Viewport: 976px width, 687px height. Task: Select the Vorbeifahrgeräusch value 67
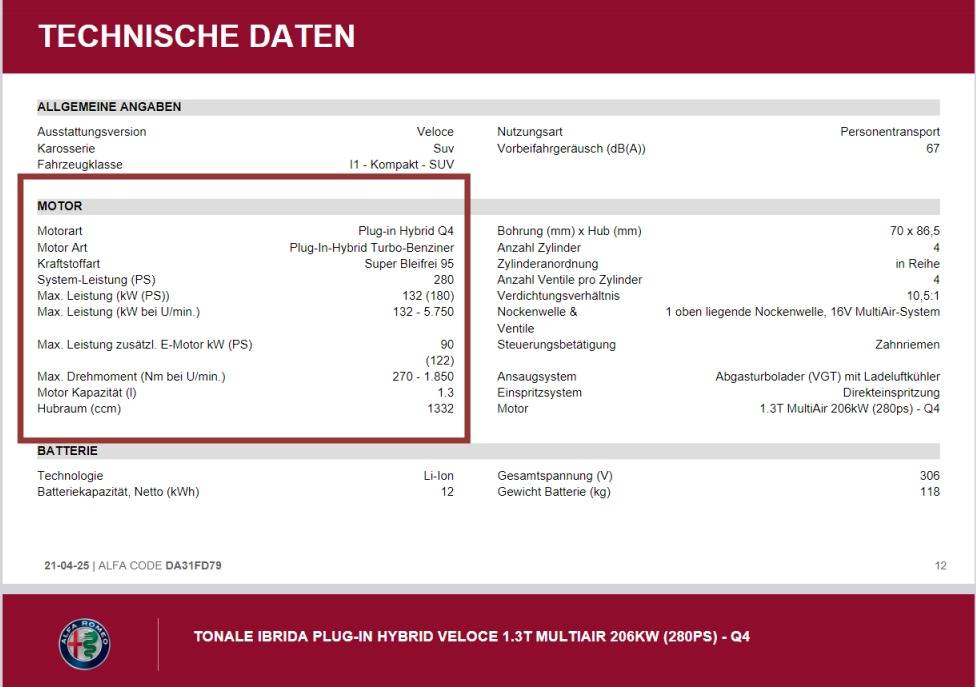933,149
